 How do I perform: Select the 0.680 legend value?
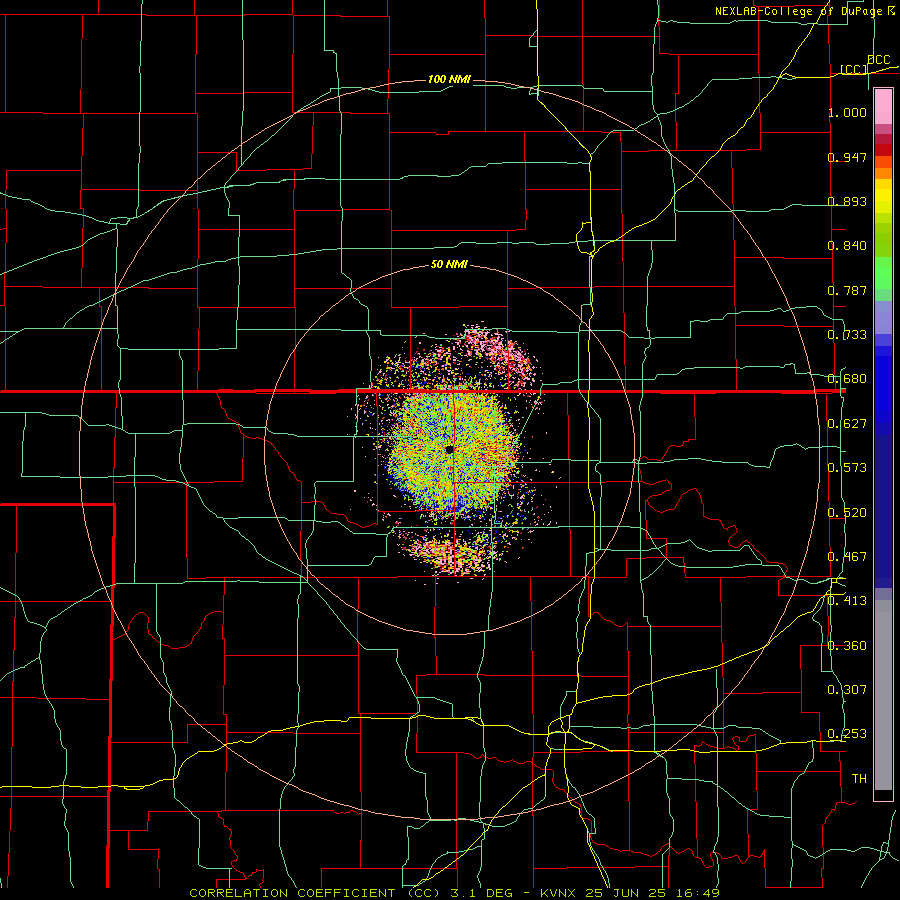pos(847,379)
